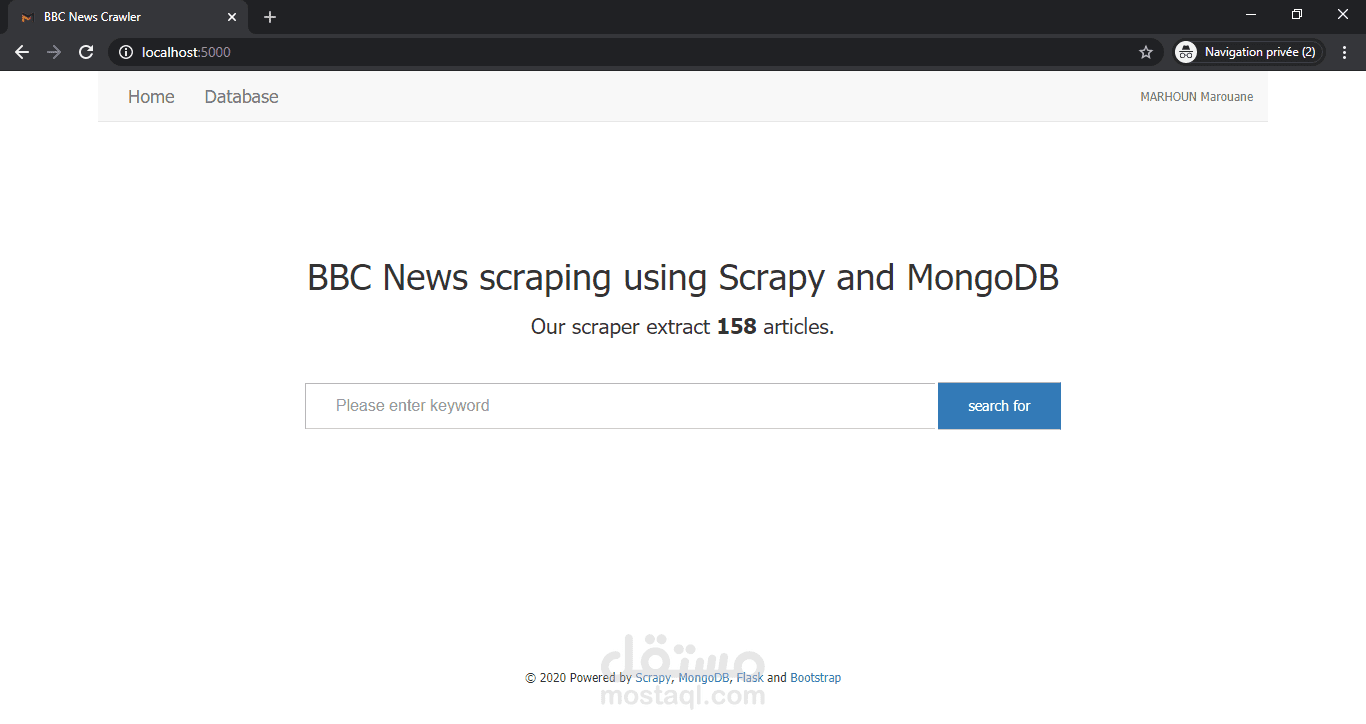Click the back navigation arrow
Image resolution: width=1366 pixels, height=724 pixels.
click(22, 52)
